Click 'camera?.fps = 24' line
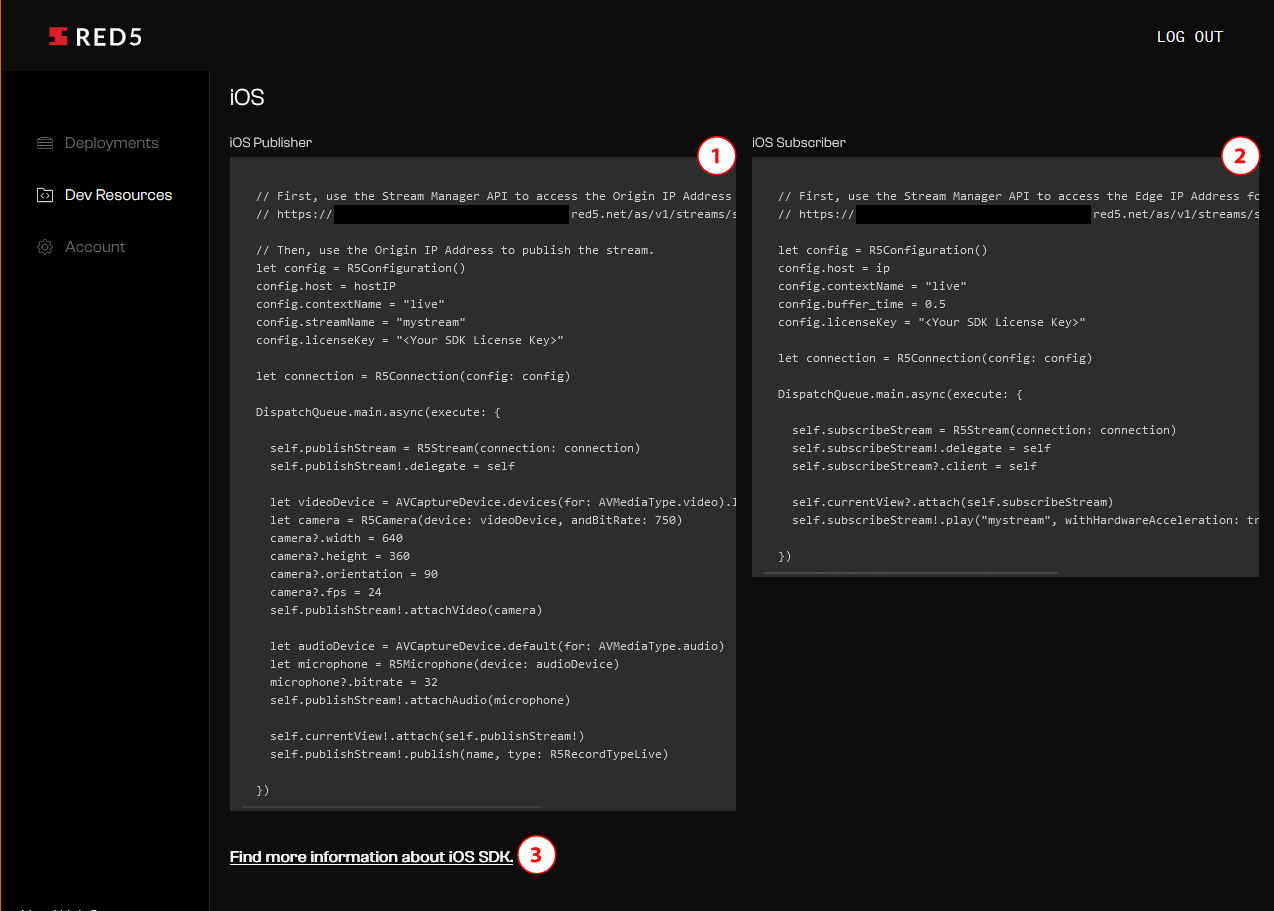 point(326,592)
